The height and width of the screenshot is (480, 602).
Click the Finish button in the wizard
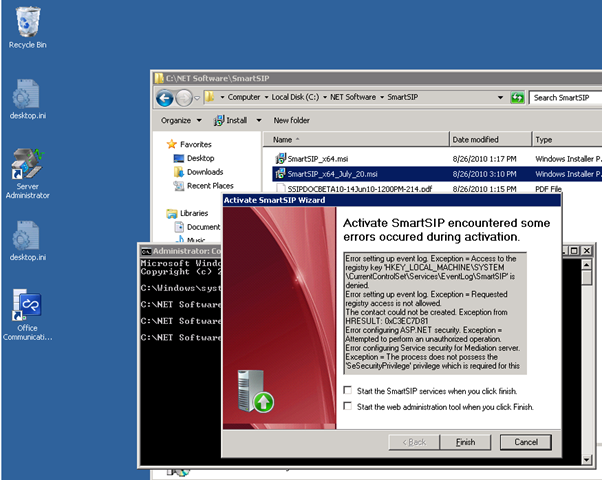pos(465,442)
